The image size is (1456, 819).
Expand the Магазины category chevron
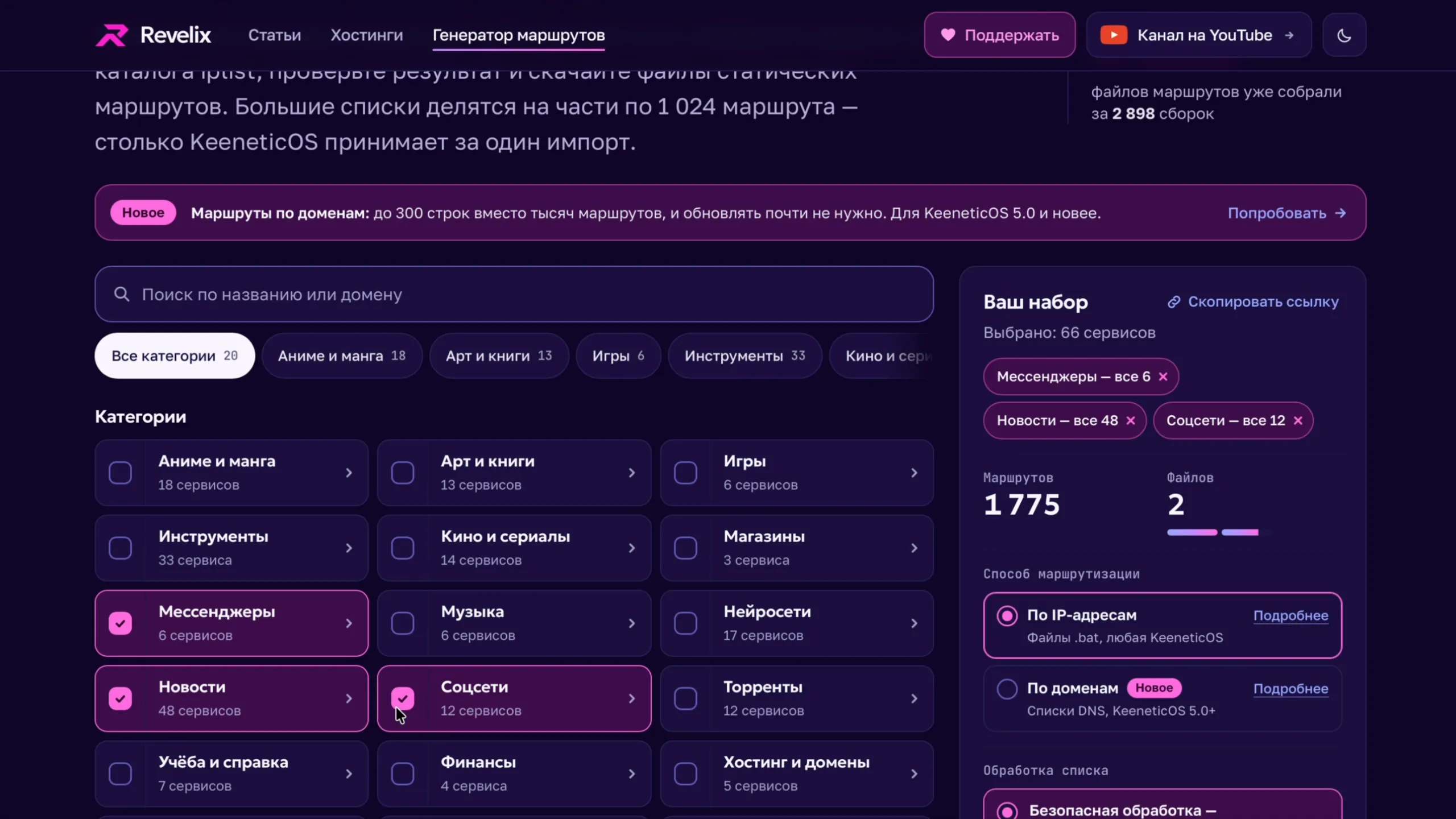[x=914, y=548]
